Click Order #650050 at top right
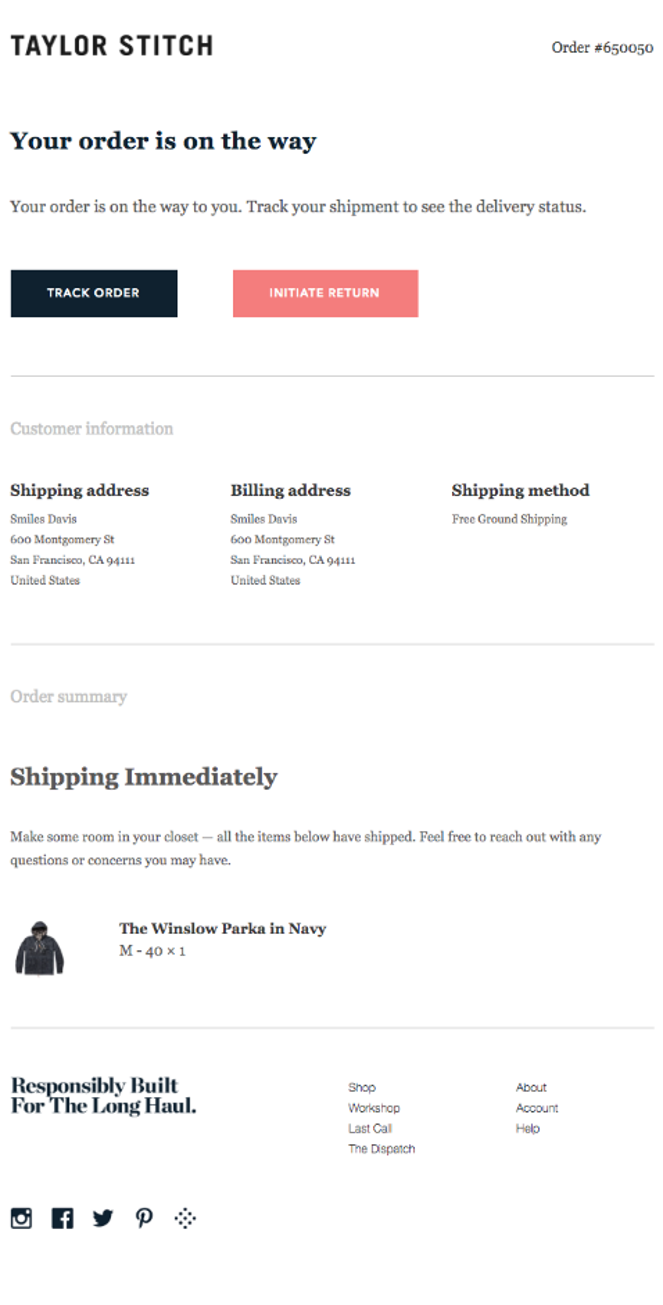 click(x=603, y=47)
